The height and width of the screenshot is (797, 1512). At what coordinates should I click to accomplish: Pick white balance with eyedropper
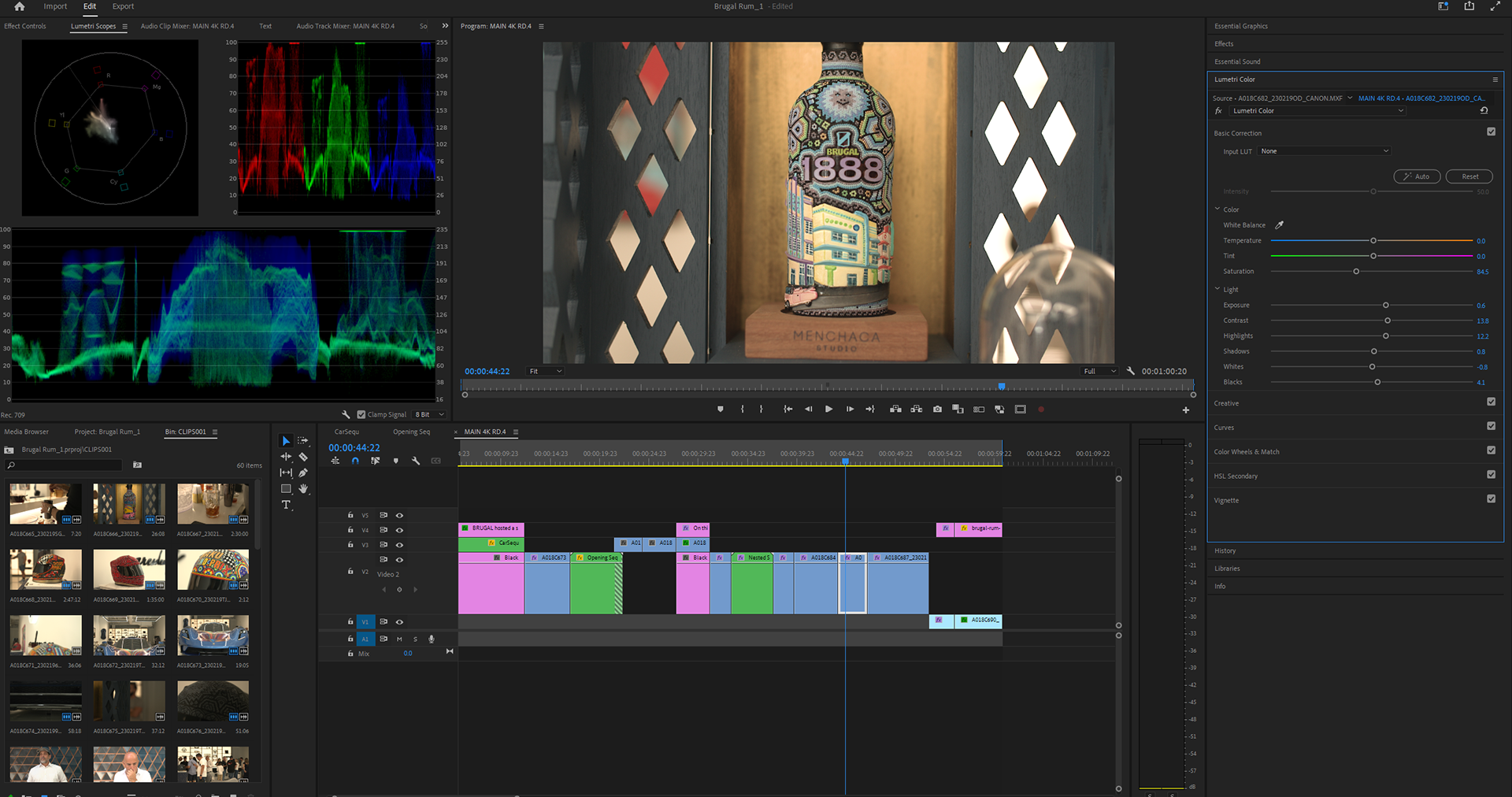point(1280,225)
